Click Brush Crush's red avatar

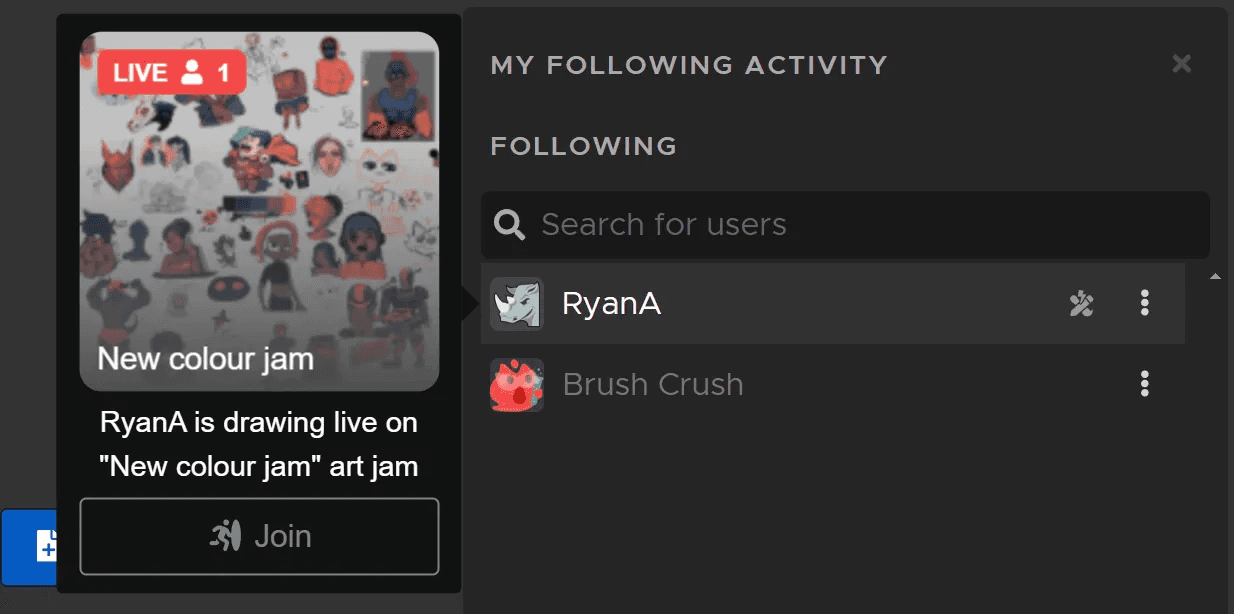pos(517,385)
